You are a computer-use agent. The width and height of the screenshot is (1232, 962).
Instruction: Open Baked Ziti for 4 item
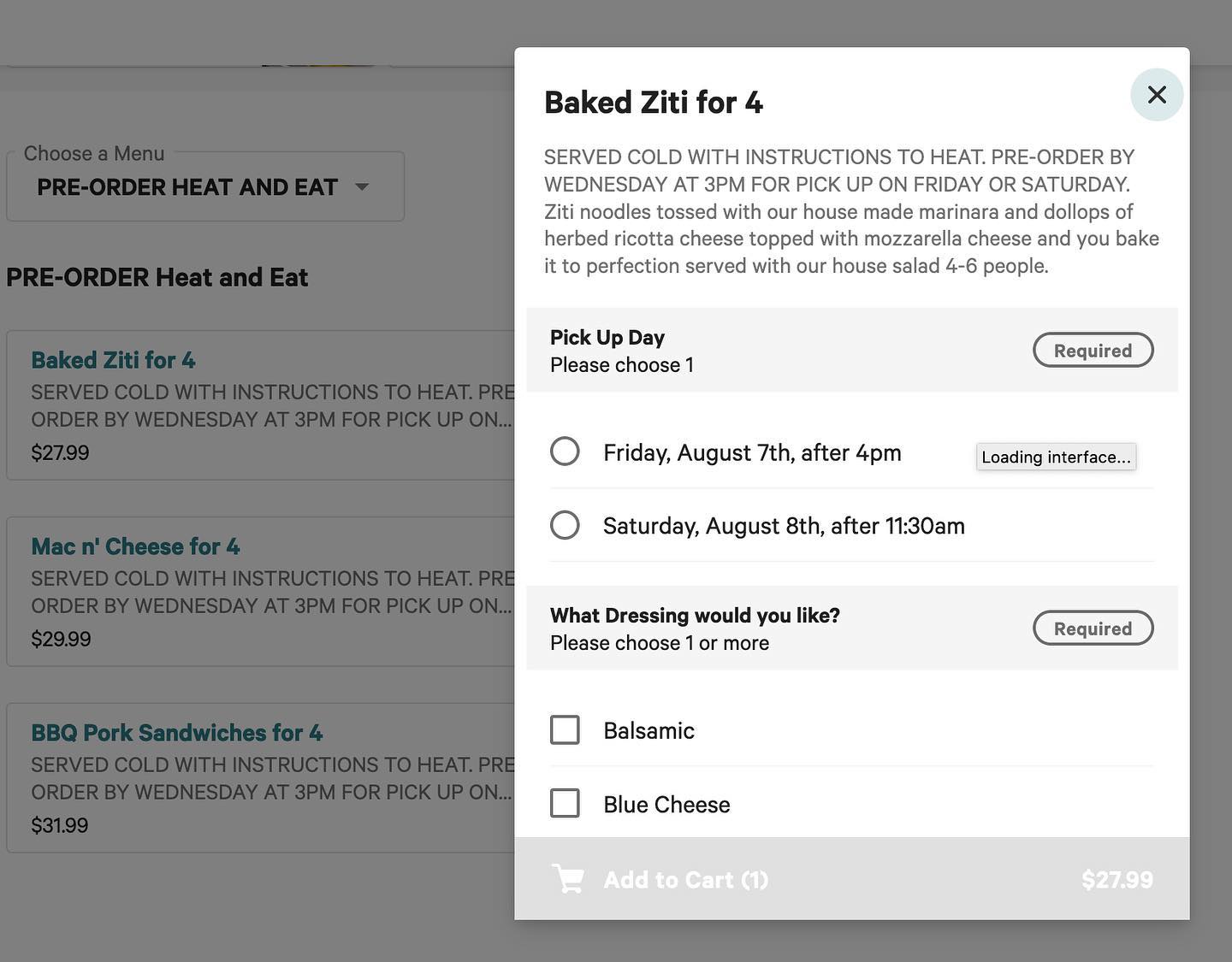coord(113,361)
